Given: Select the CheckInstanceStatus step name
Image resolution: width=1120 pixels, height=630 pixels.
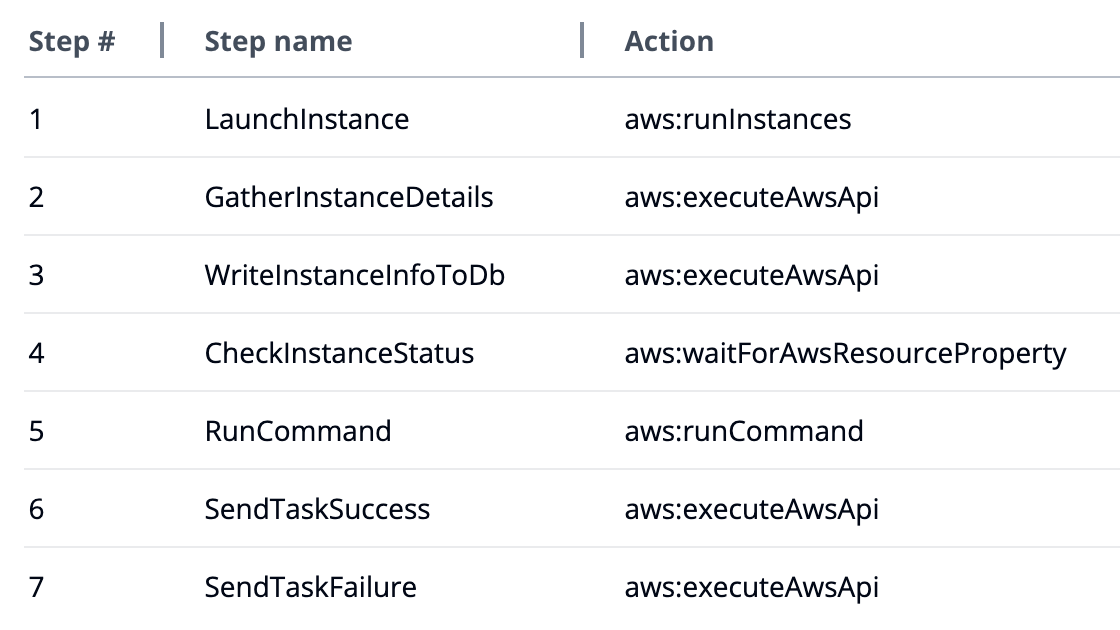Looking at the screenshot, I should click(339, 354).
